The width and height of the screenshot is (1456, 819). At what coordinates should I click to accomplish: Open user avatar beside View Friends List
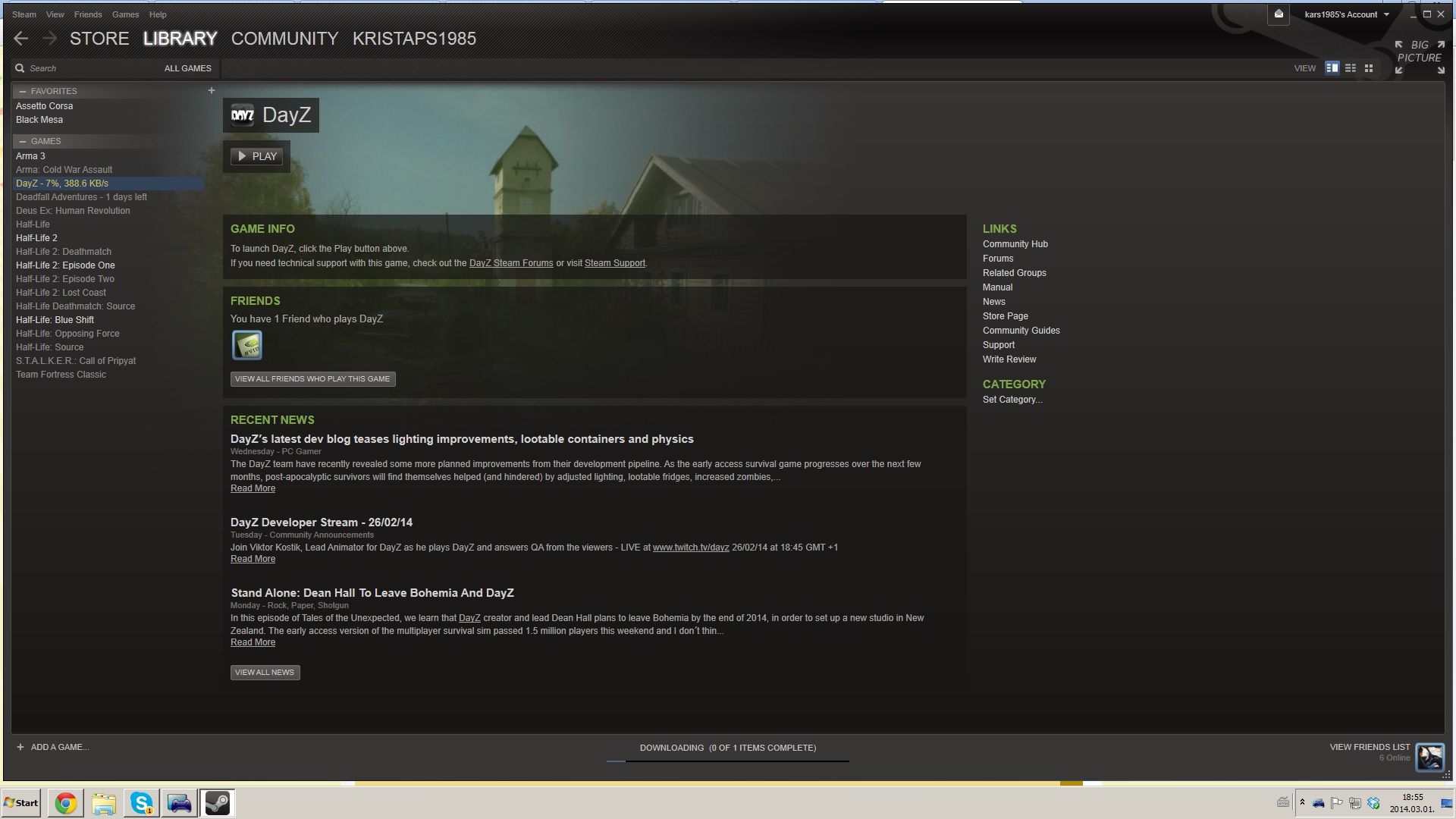pos(1430,757)
